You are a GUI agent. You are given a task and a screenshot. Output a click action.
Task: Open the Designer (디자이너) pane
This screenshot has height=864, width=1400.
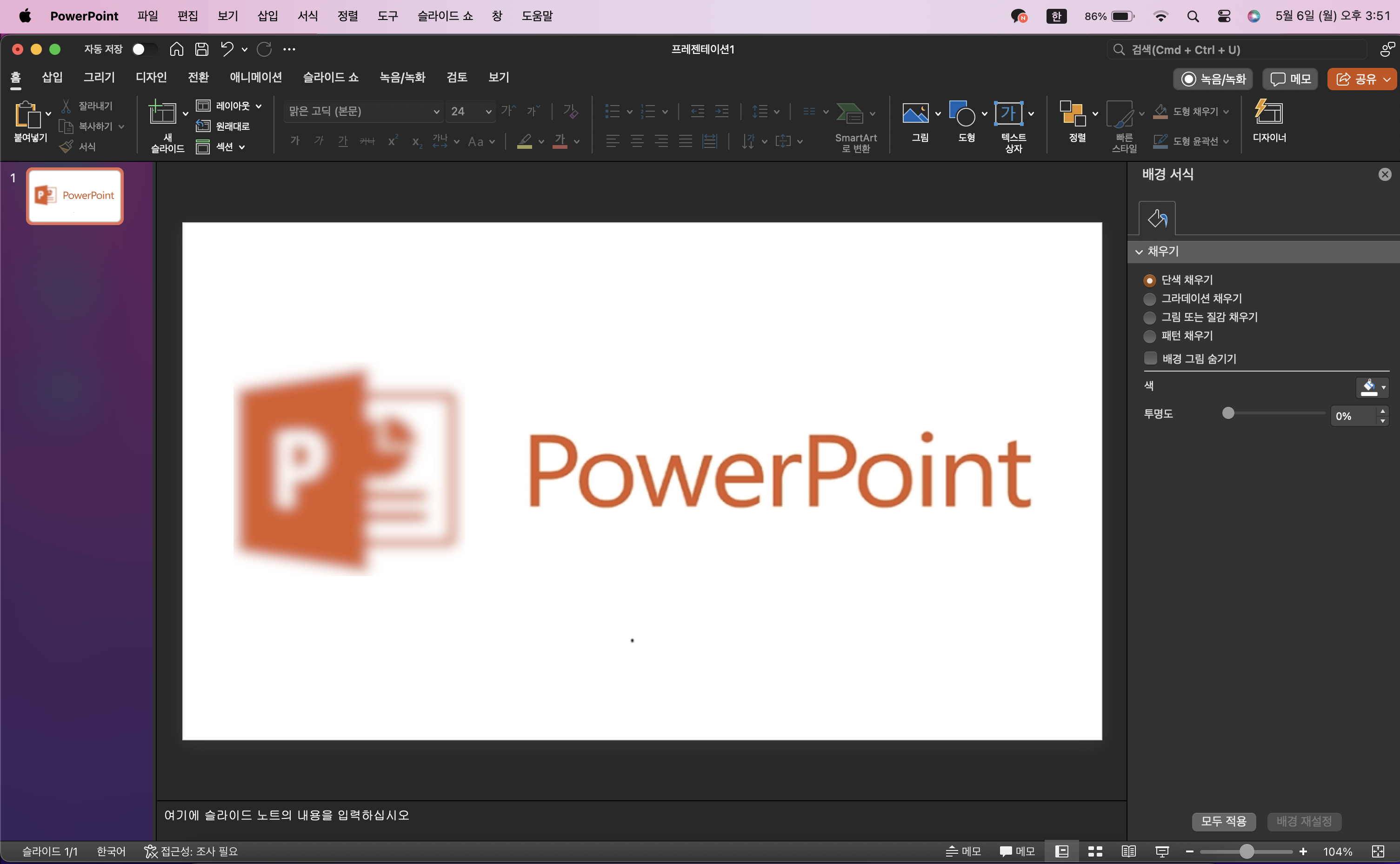1268,112
